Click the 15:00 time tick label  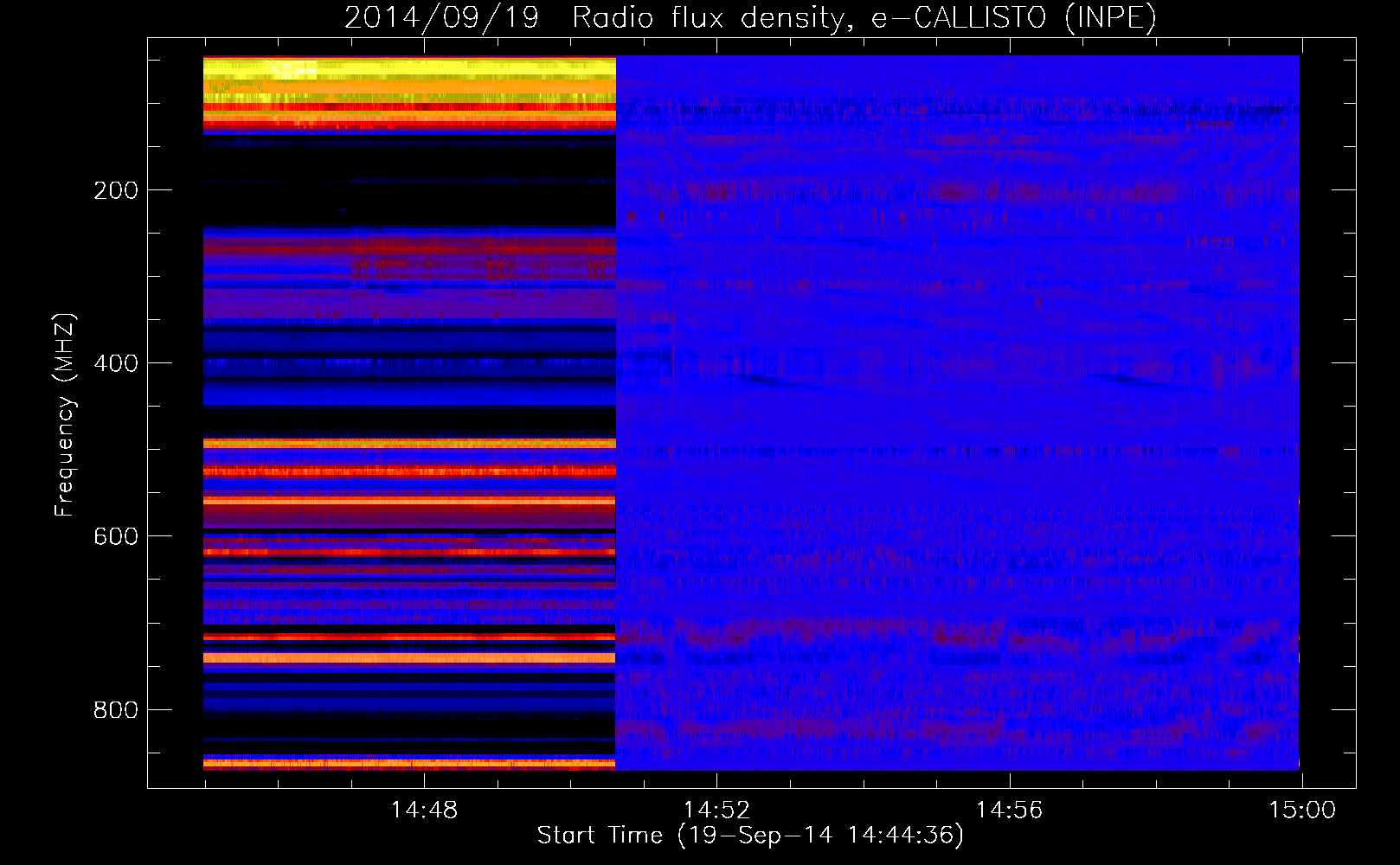[1301, 810]
